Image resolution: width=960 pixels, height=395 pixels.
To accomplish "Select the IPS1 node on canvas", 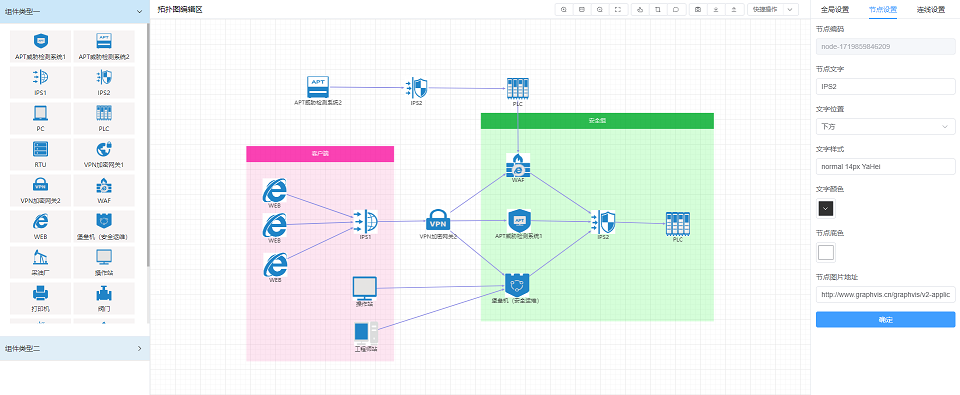I will pos(366,221).
